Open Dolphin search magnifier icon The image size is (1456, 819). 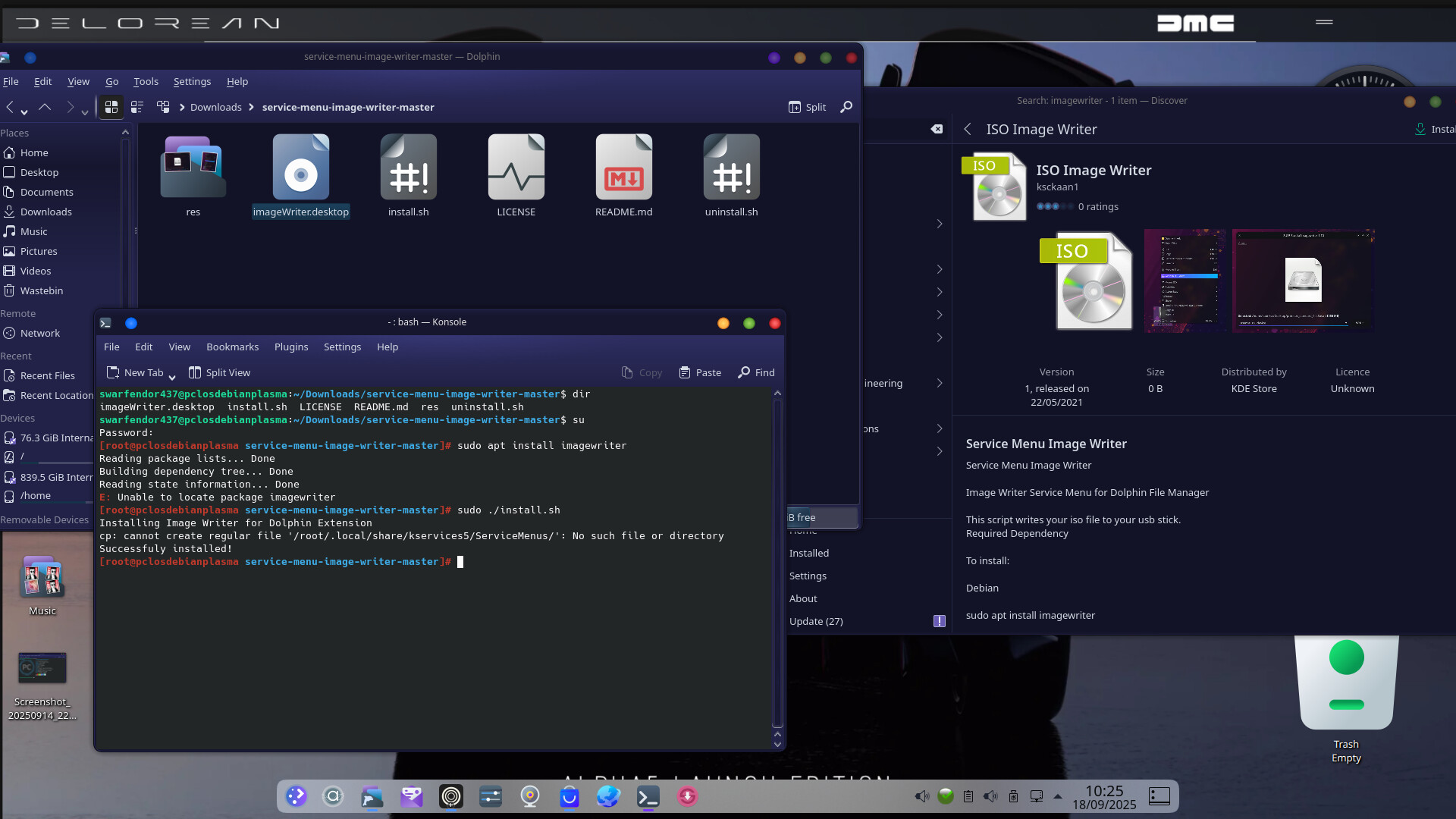[x=846, y=107]
